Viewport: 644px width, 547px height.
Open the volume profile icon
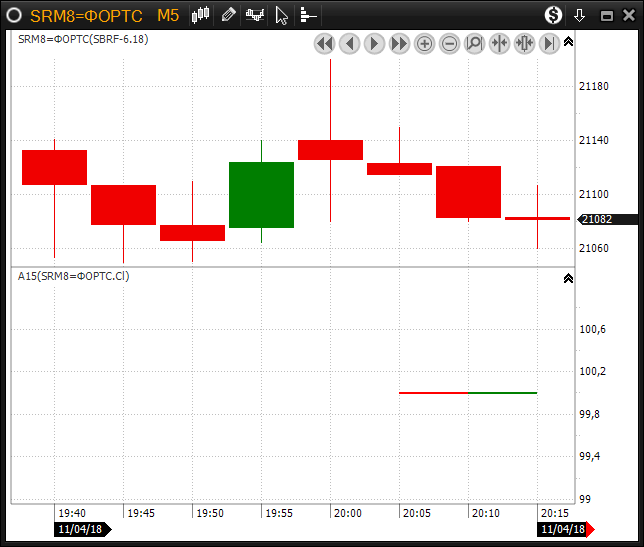coord(308,15)
